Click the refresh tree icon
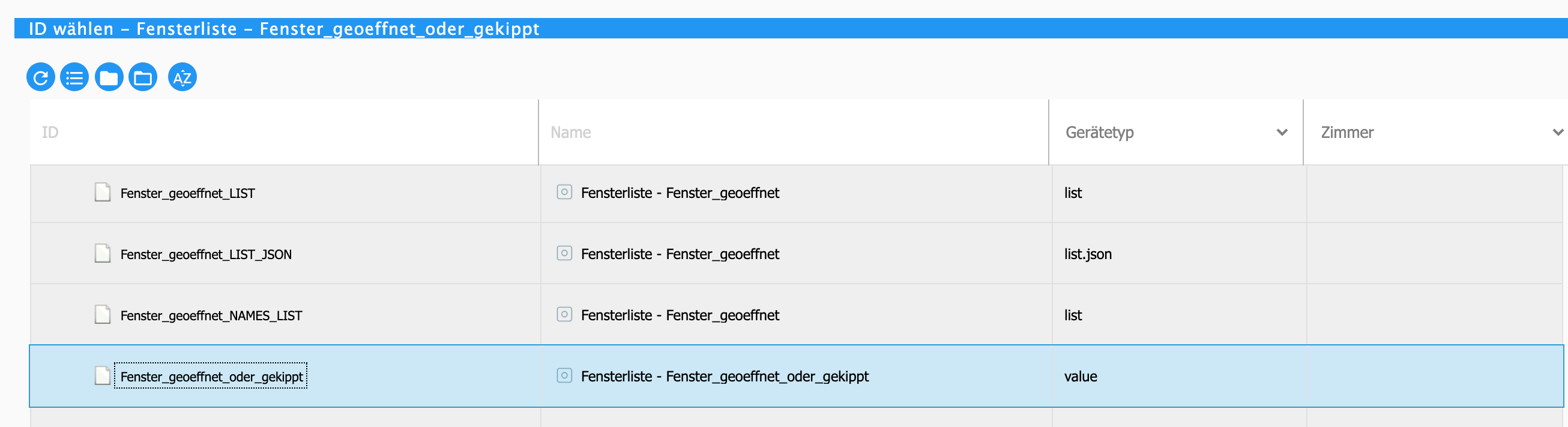 click(x=41, y=77)
